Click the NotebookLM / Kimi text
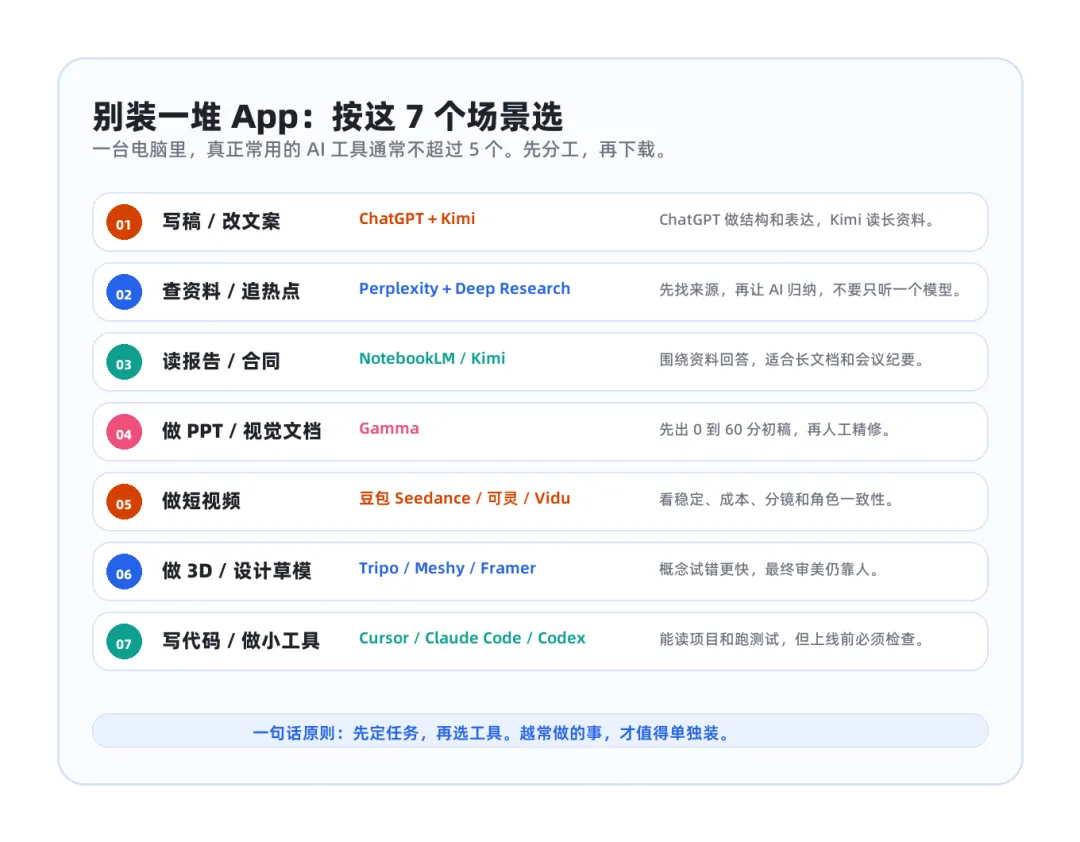This screenshot has width=1080, height=842. (x=432, y=358)
